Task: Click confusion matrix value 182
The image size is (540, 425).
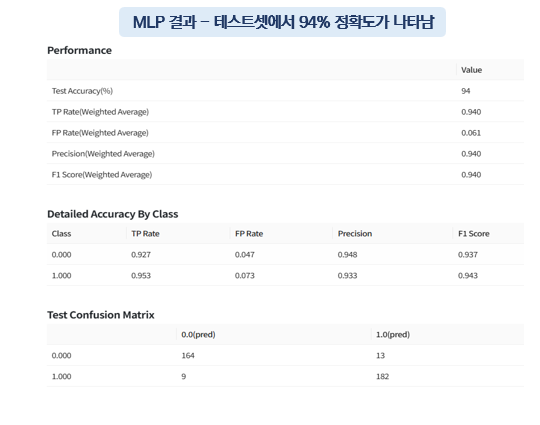Action: click(382, 376)
